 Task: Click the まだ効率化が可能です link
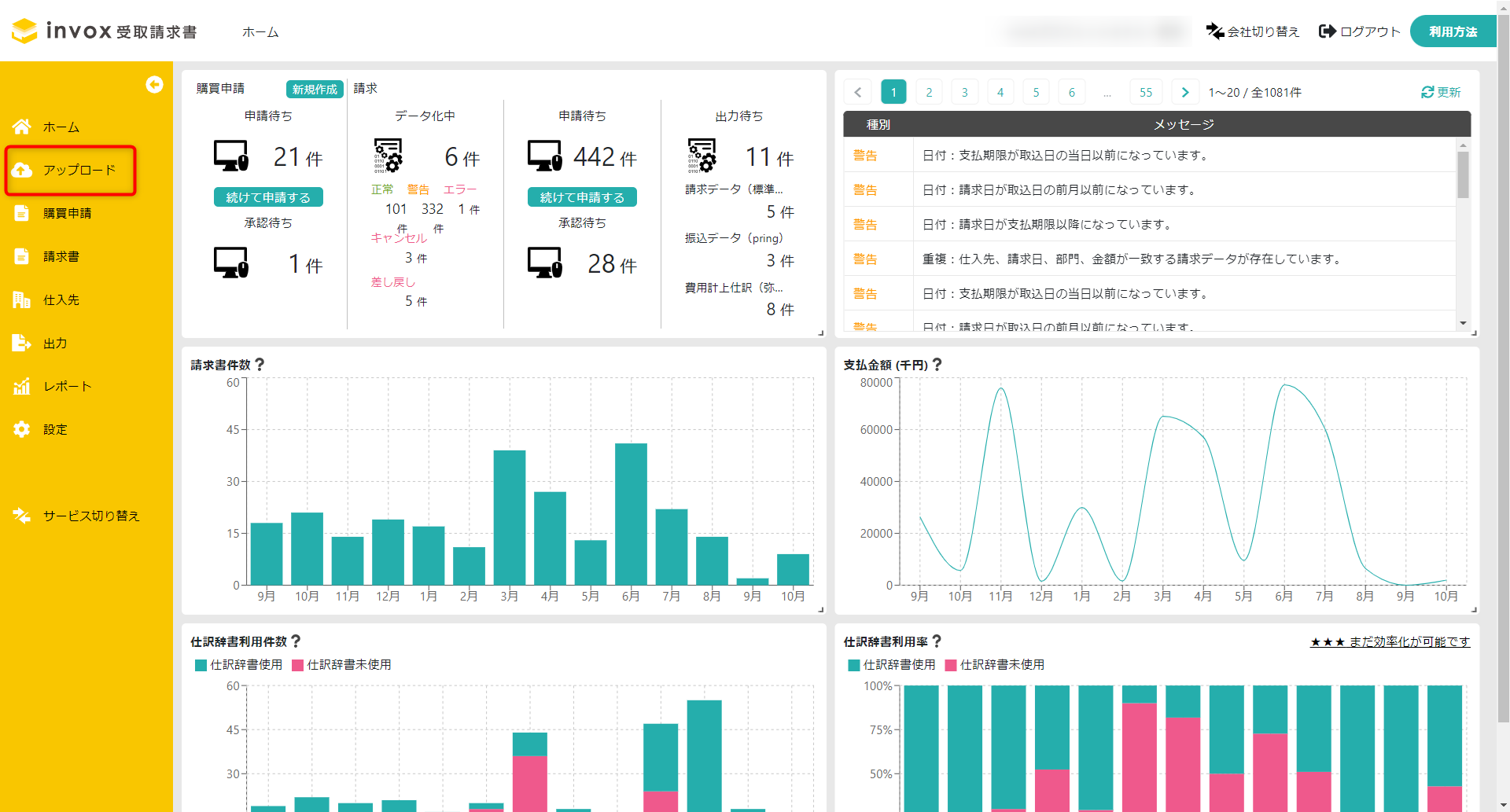click(x=1390, y=641)
